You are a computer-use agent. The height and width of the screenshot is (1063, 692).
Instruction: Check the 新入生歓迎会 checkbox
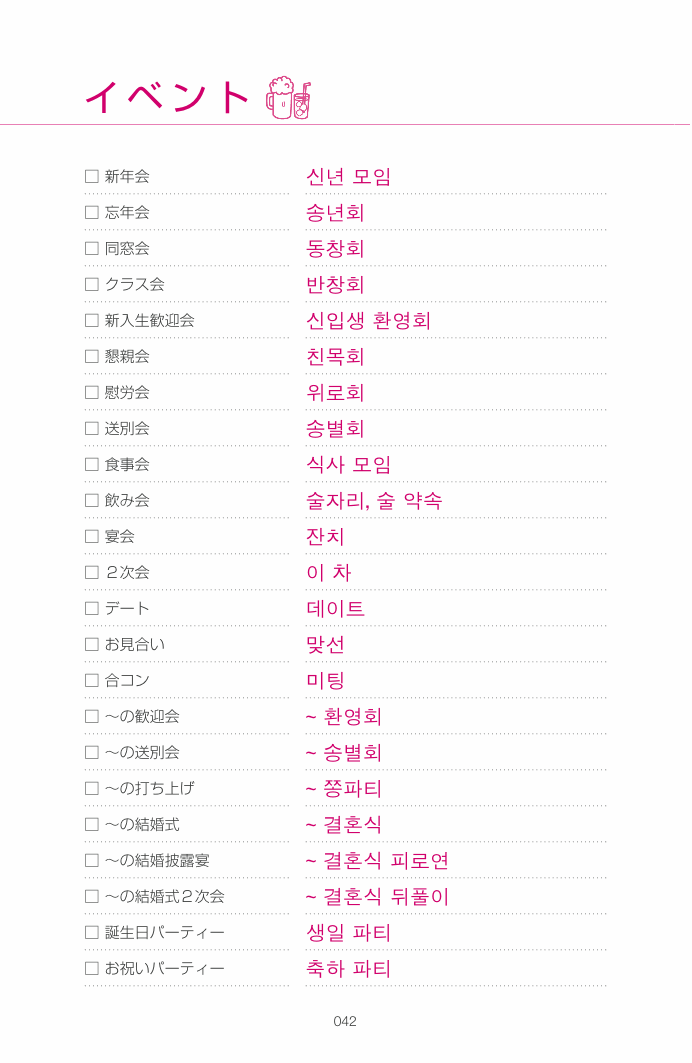91,320
